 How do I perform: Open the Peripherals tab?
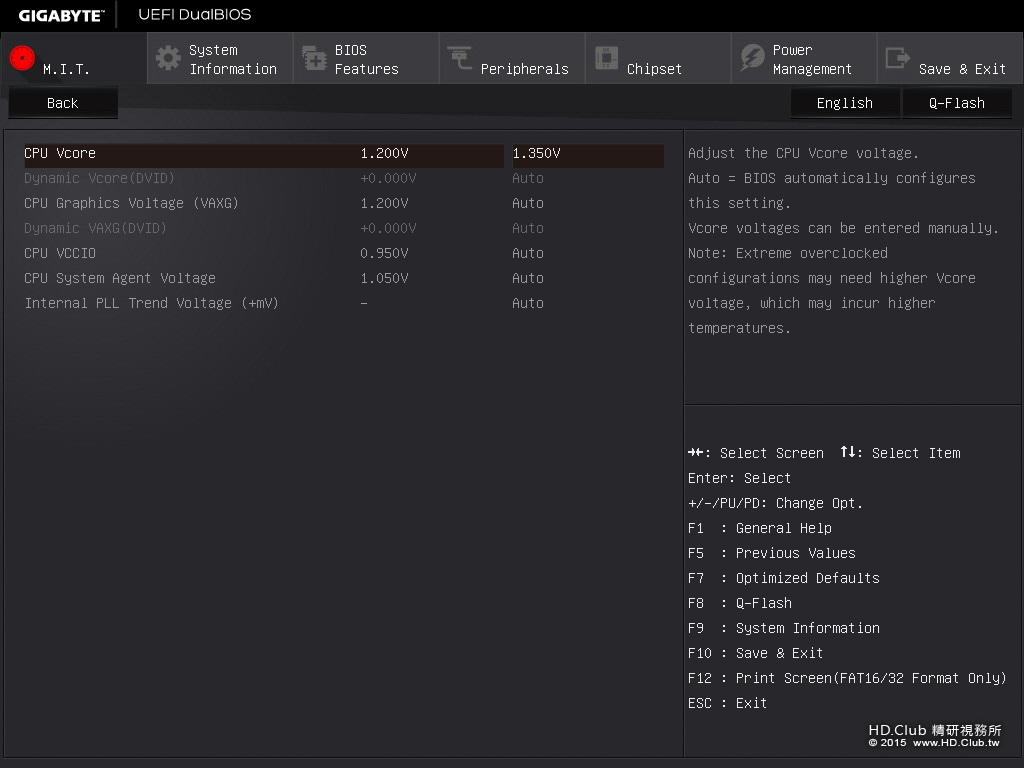coord(512,59)
